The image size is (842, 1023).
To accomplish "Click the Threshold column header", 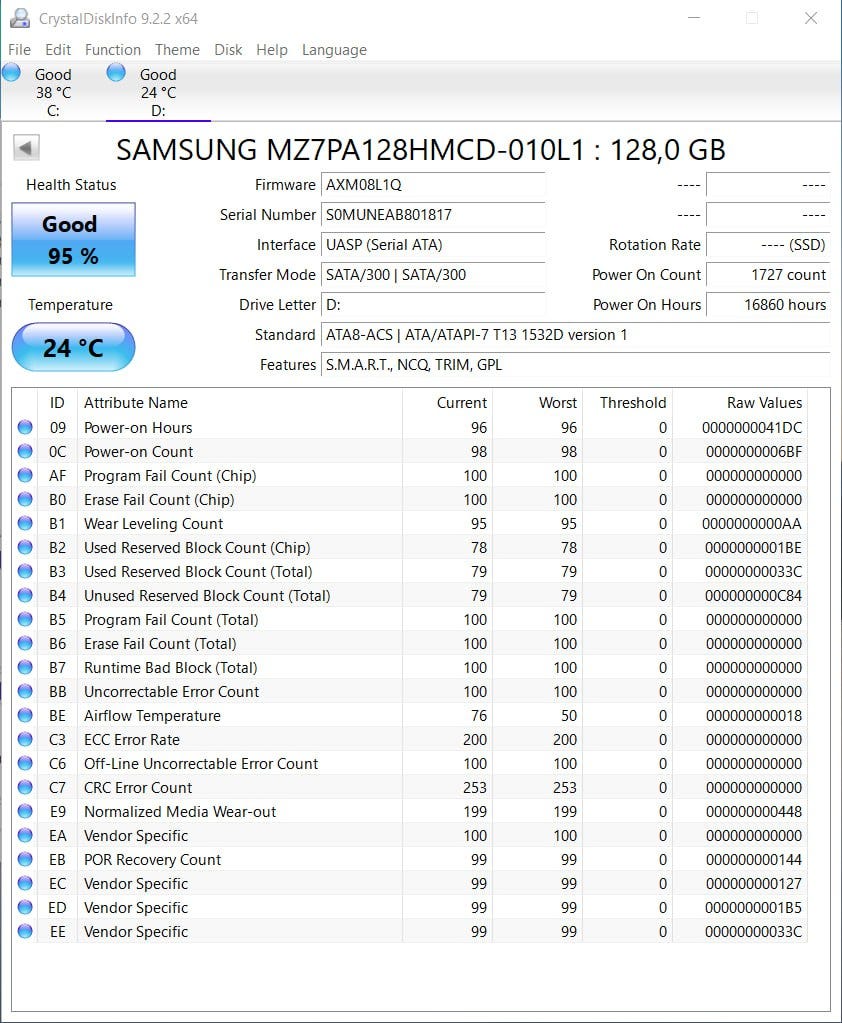I will [627, 403].
